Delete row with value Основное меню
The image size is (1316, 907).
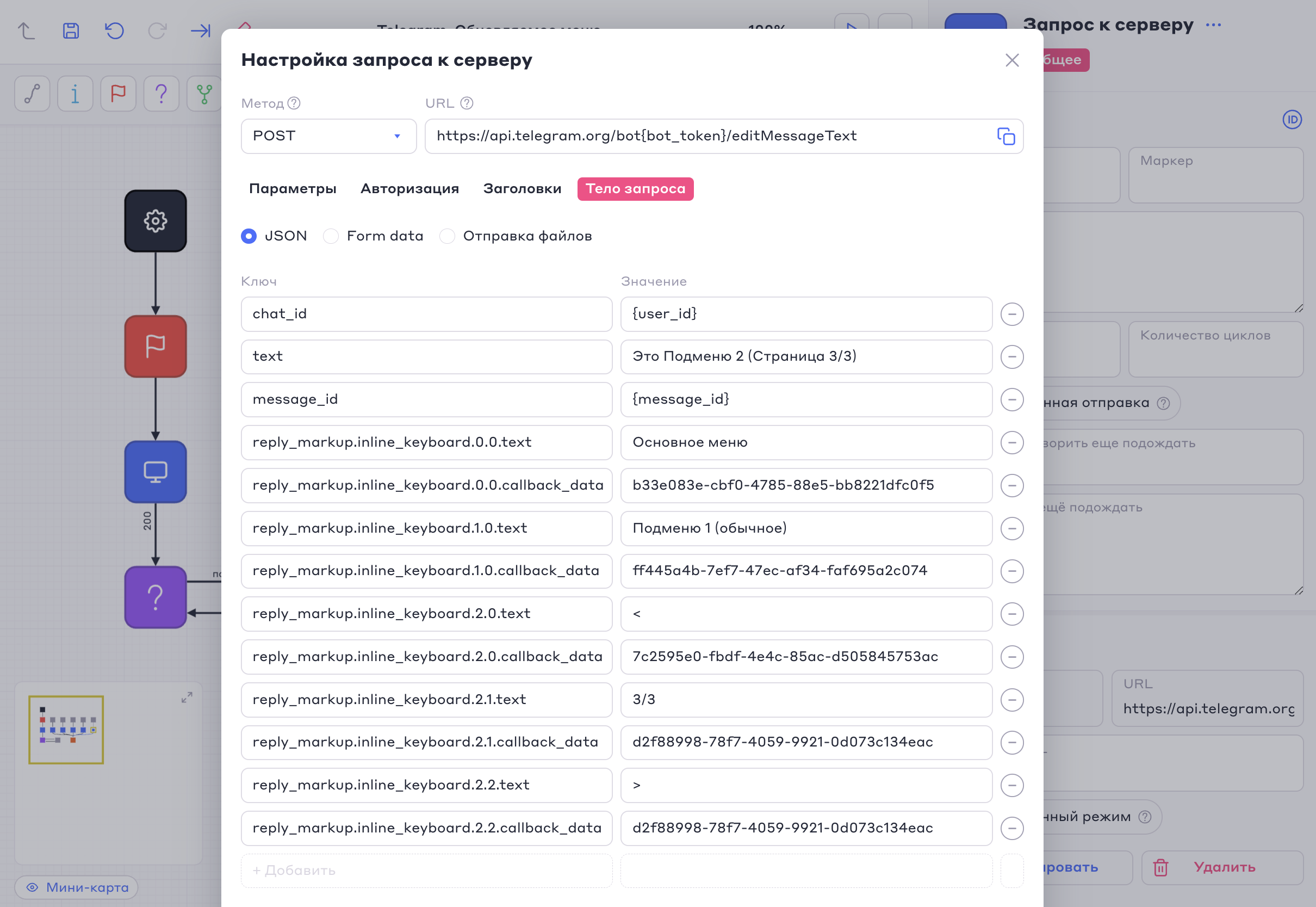(1011, 443)
